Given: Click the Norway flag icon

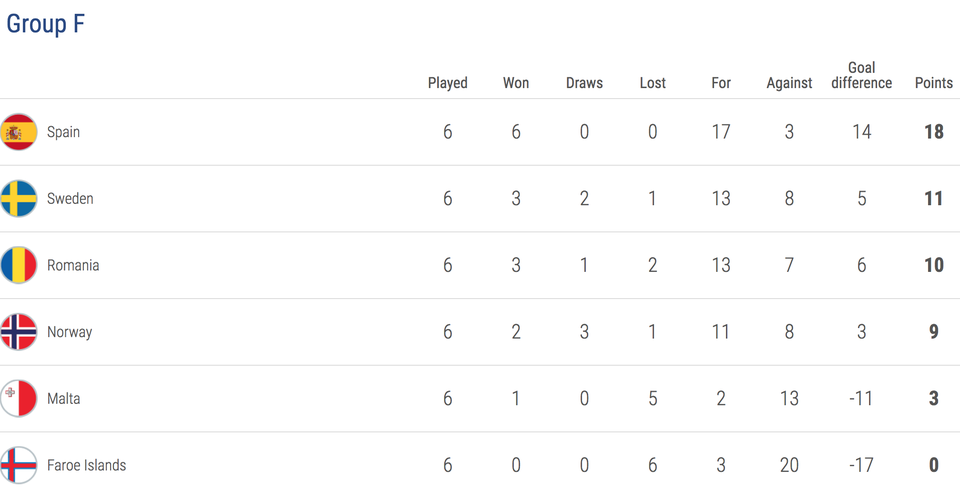Looking at the screenshot, I should (18, 332).
